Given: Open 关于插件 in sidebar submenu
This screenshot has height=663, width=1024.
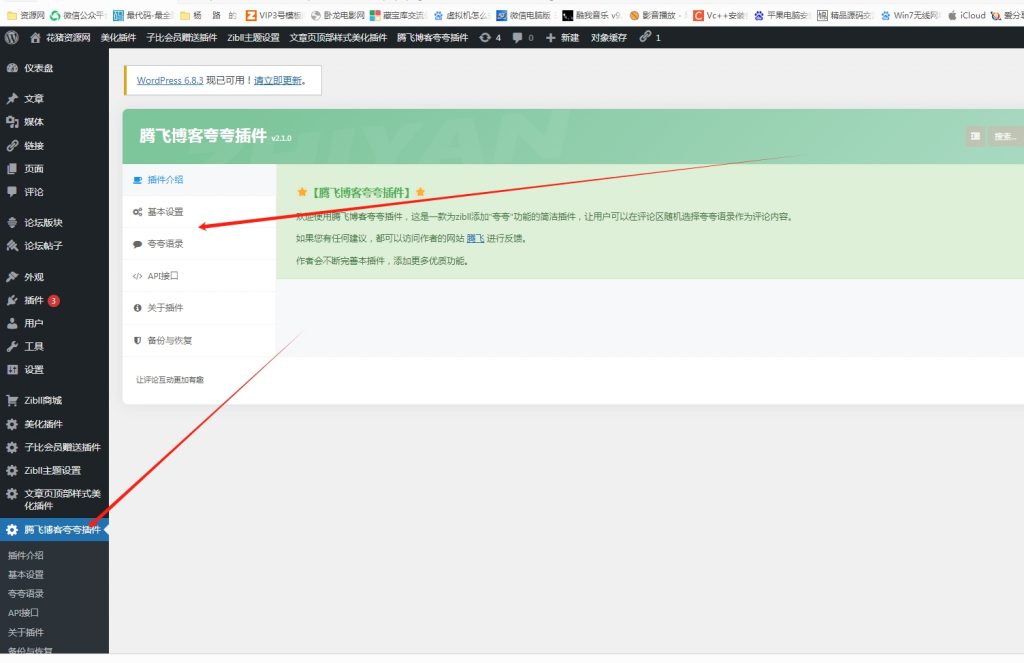Looking at the screenshot, I should click(26, 632).
